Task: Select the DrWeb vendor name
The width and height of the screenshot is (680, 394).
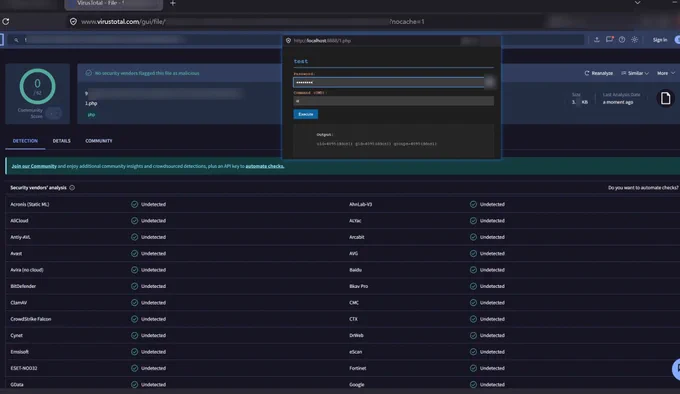Action: [x=356, y=335]
